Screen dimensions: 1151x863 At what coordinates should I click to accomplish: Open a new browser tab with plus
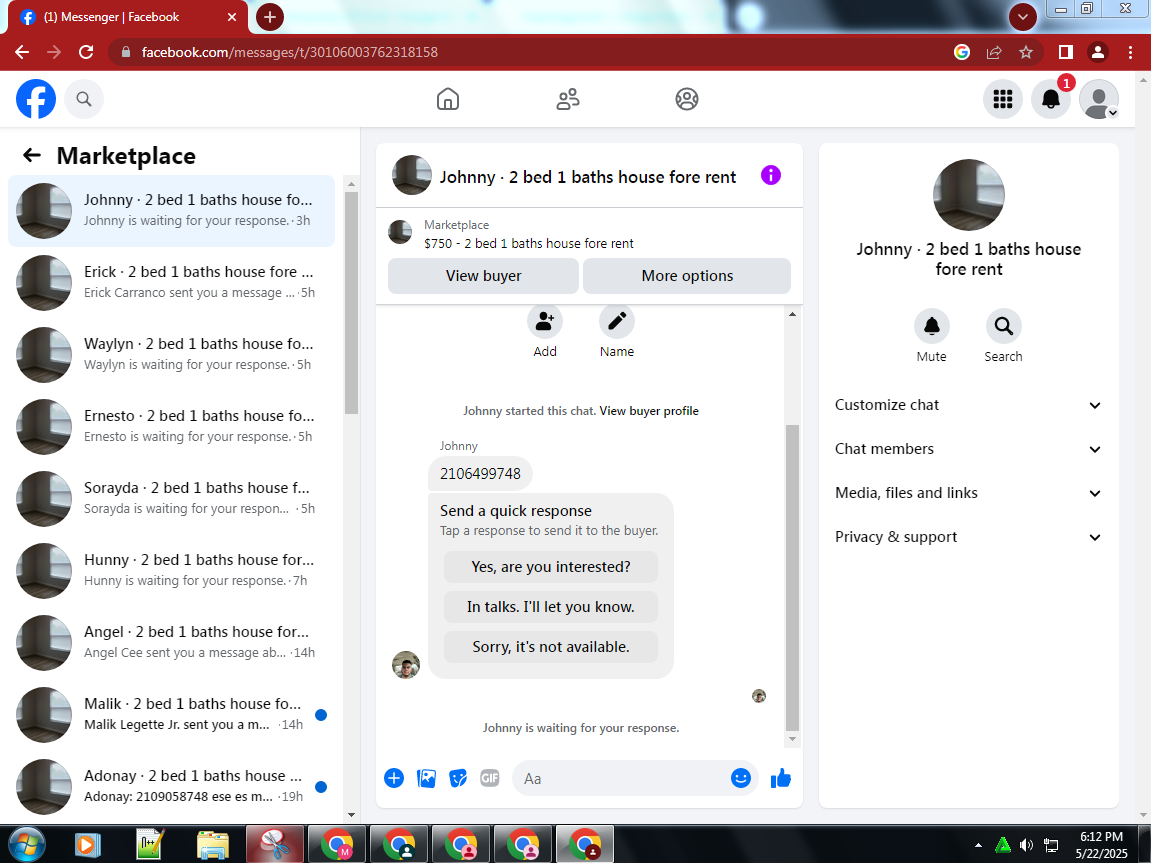pos(269,17)
